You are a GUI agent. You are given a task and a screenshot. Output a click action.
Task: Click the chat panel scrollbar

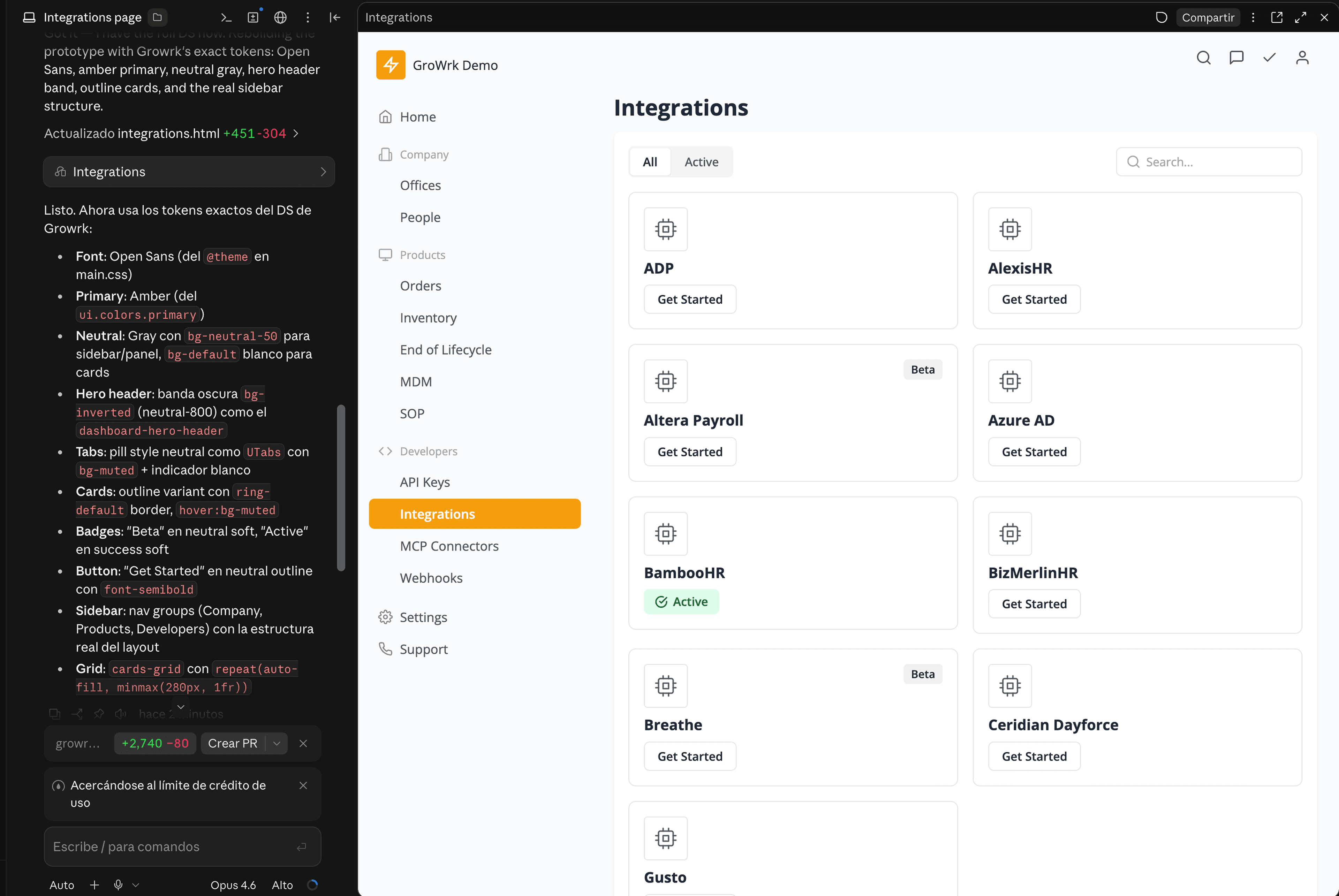point(341,487)
